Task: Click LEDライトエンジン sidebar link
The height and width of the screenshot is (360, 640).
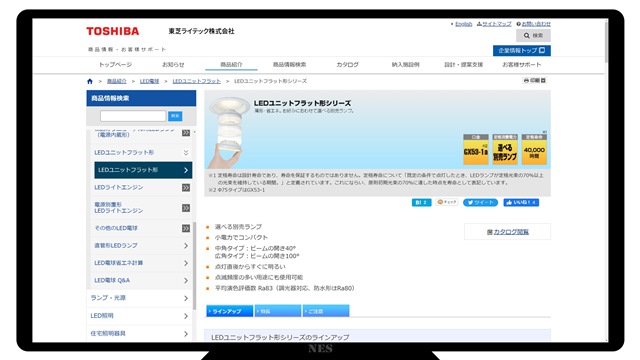Action: pos(119,187)
